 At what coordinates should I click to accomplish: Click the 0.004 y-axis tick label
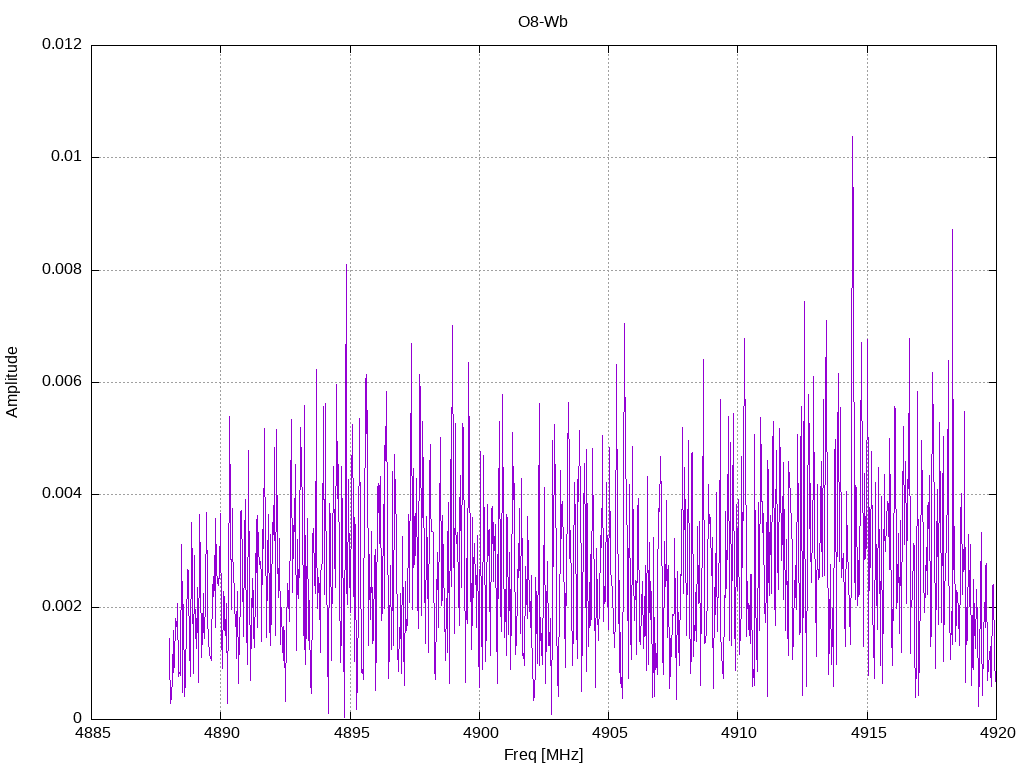coord(62,494)
